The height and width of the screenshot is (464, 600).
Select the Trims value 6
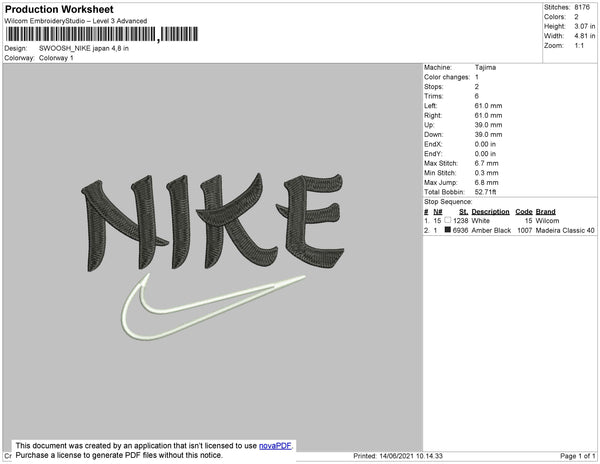point(476,96)
